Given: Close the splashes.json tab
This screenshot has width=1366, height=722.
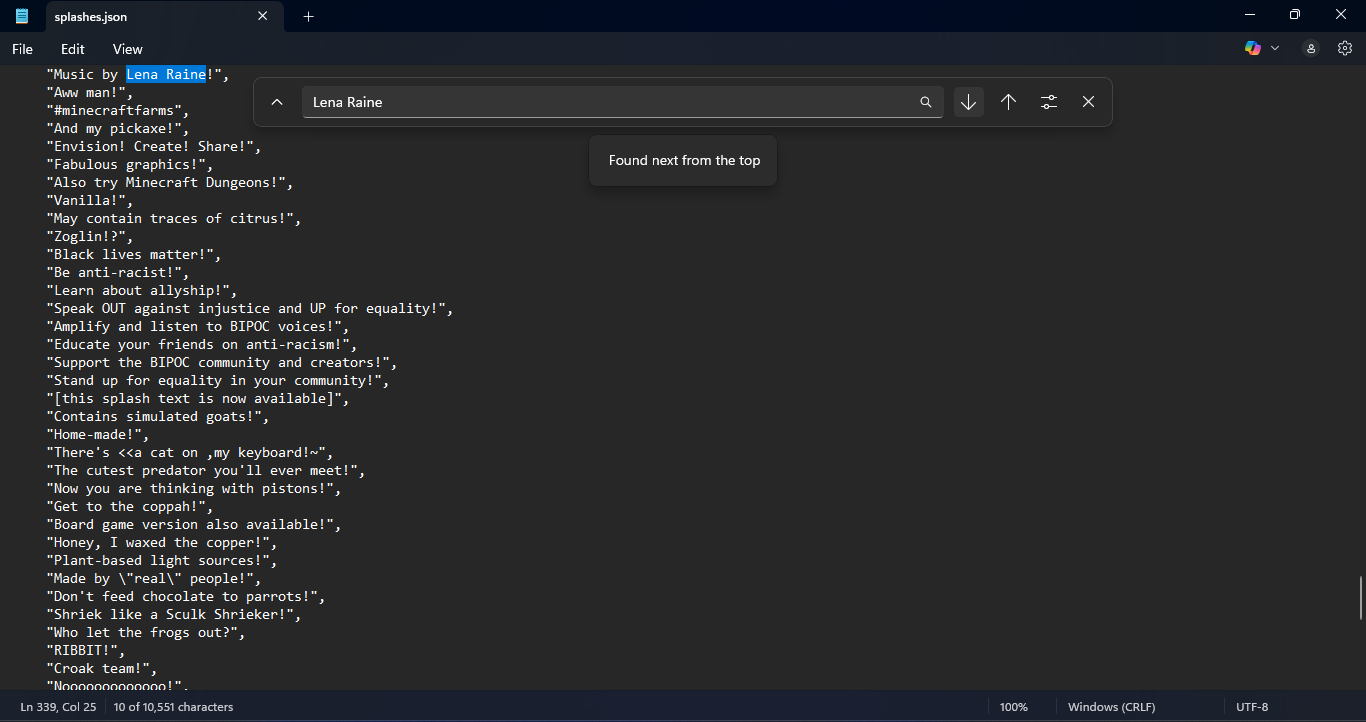Looking at the screenshot, I should point(263,16).
